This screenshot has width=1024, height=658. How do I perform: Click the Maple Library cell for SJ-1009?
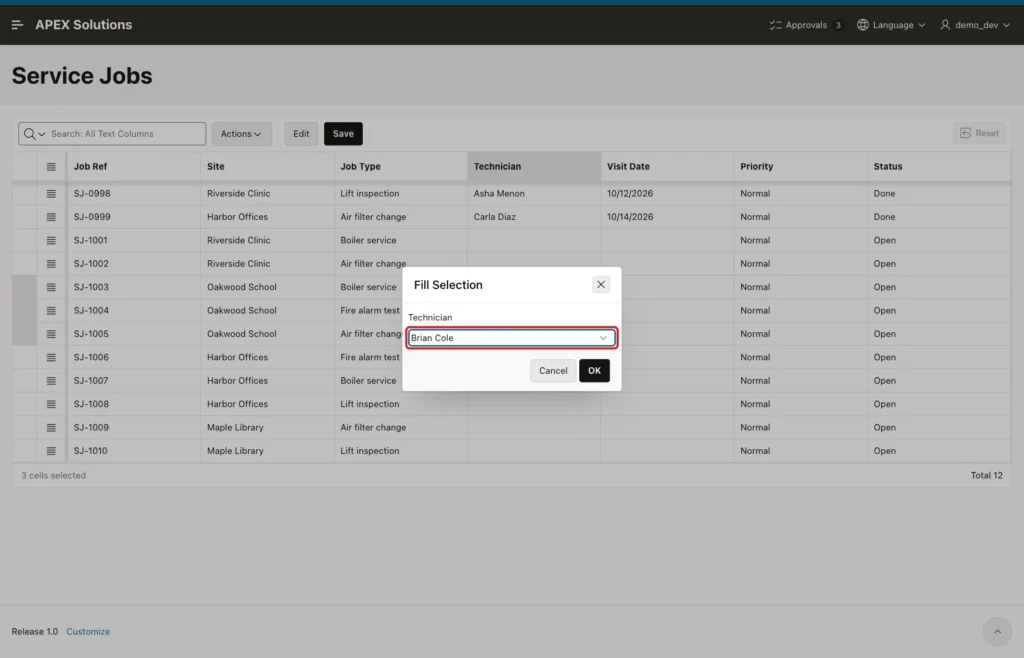(268, 428)
